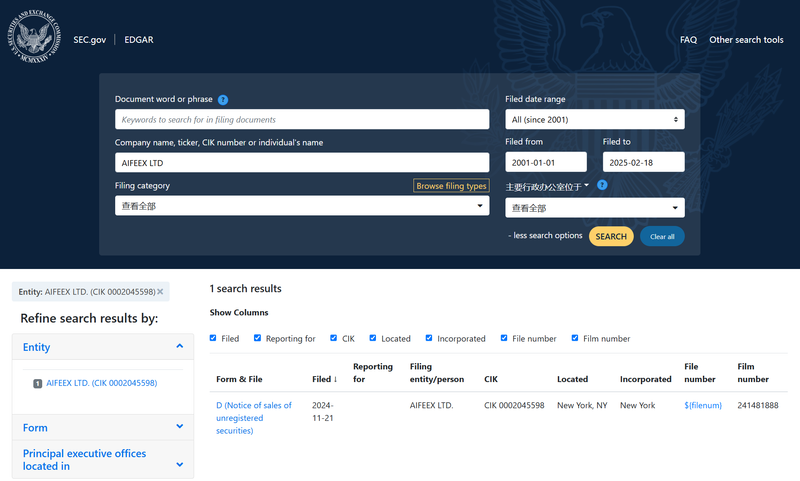Toggle the Incorporated column checkbox

pyautogui.click(x=429, y=338)
